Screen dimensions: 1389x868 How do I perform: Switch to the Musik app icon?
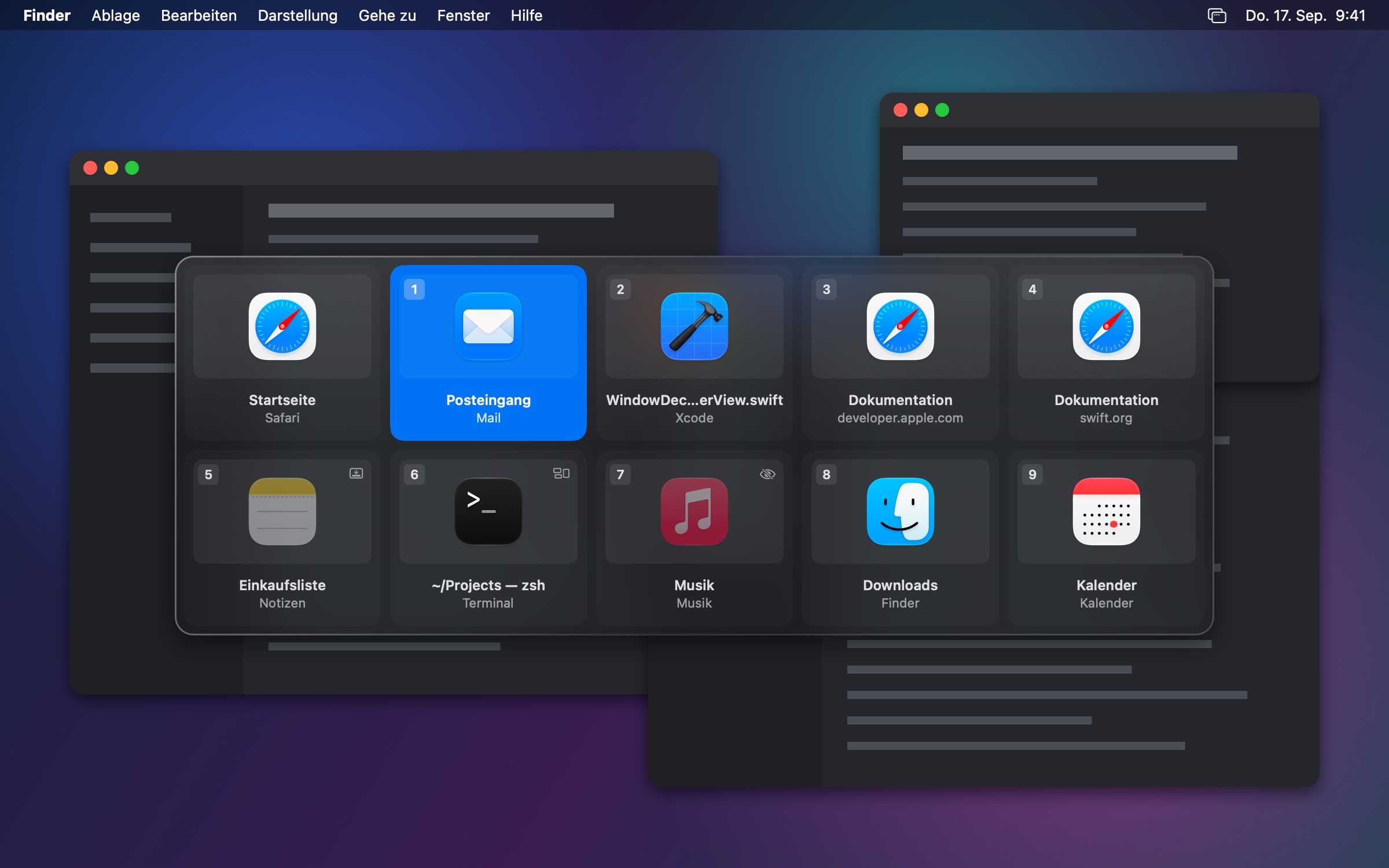(x=694, y=512)
